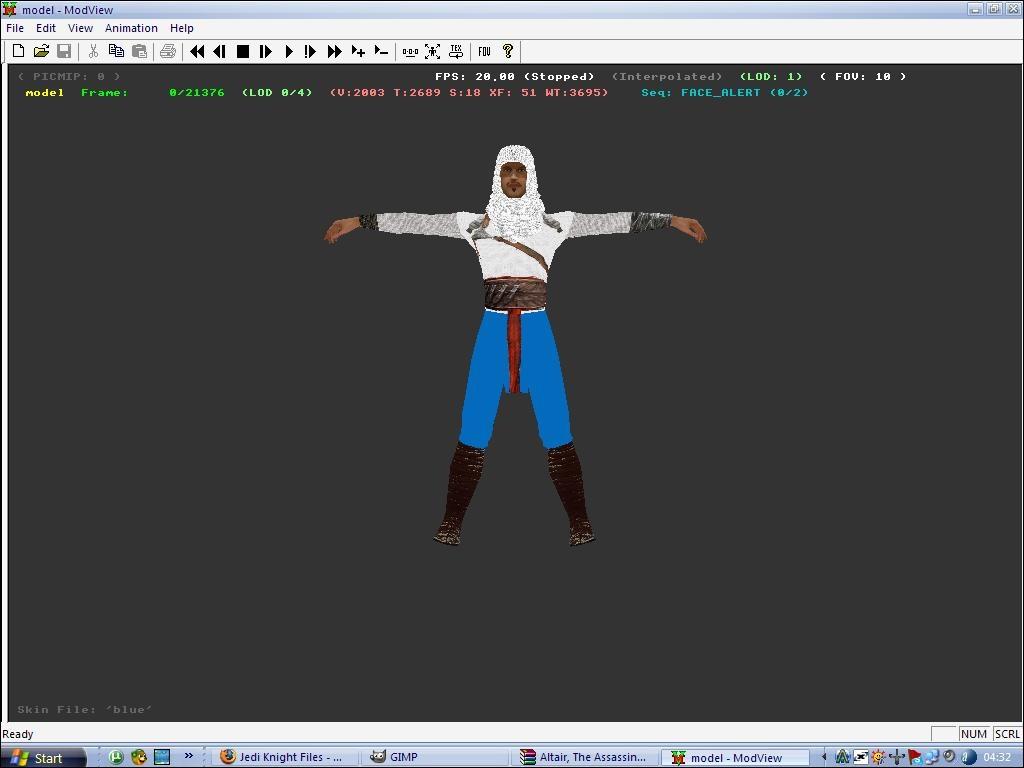Screen dimensions: 1024x768
Task: Toggle the bone display toolbar icon
Action: tap(410, 51)
